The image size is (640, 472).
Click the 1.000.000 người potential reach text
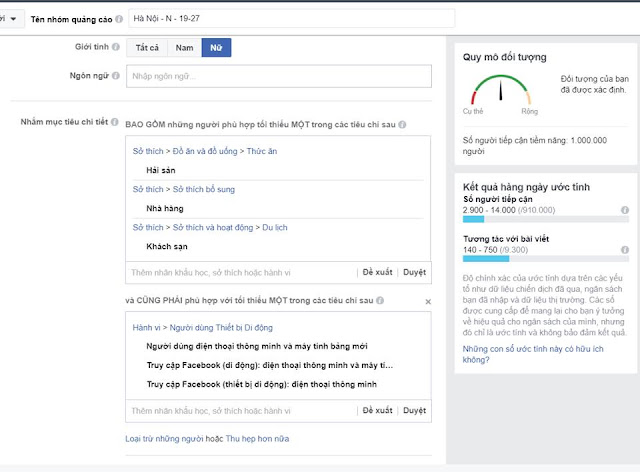click(x=535, y=145)
